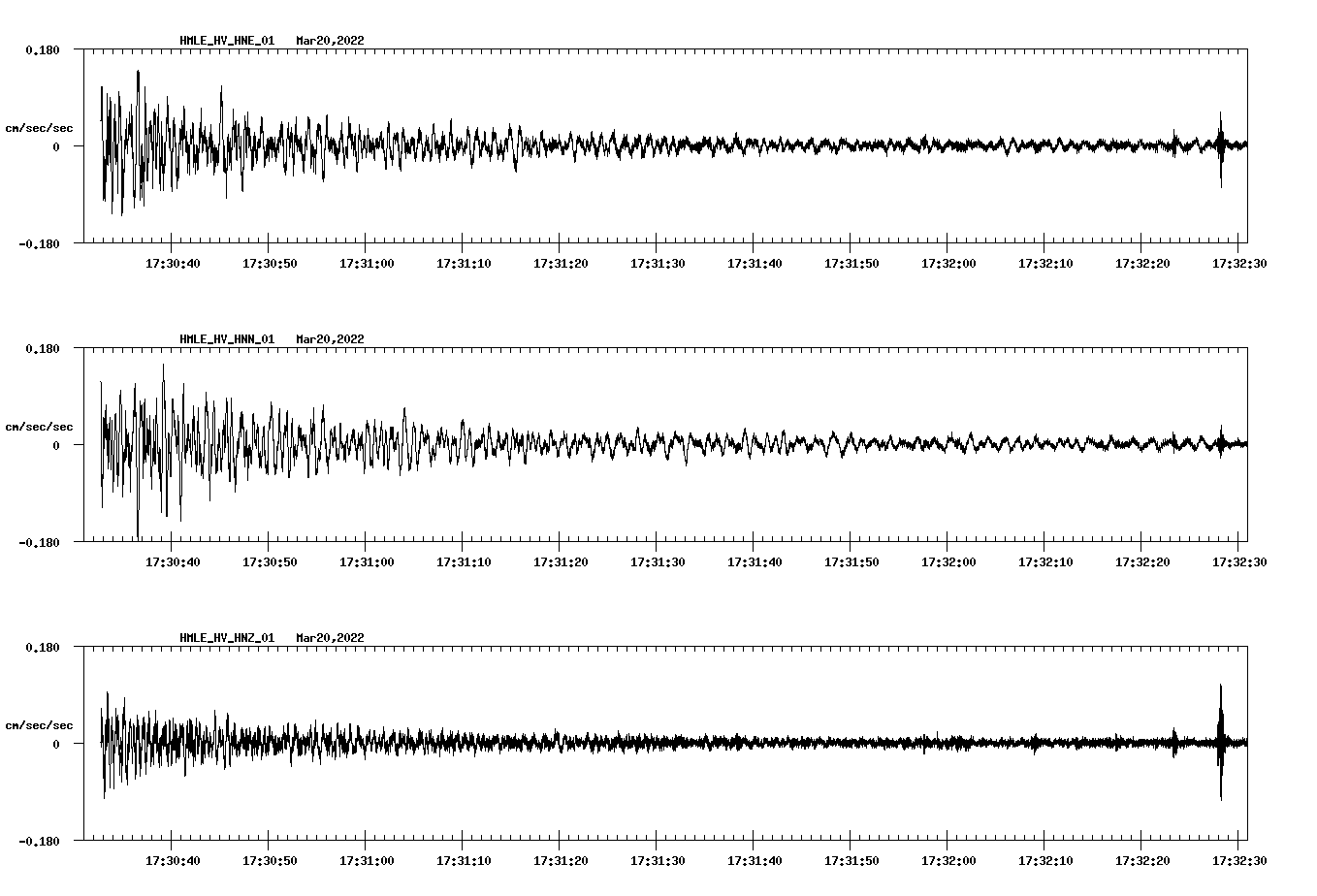Click the zero baseline label on HNE axis
1317x896 pixels.
tap(56, 146)
